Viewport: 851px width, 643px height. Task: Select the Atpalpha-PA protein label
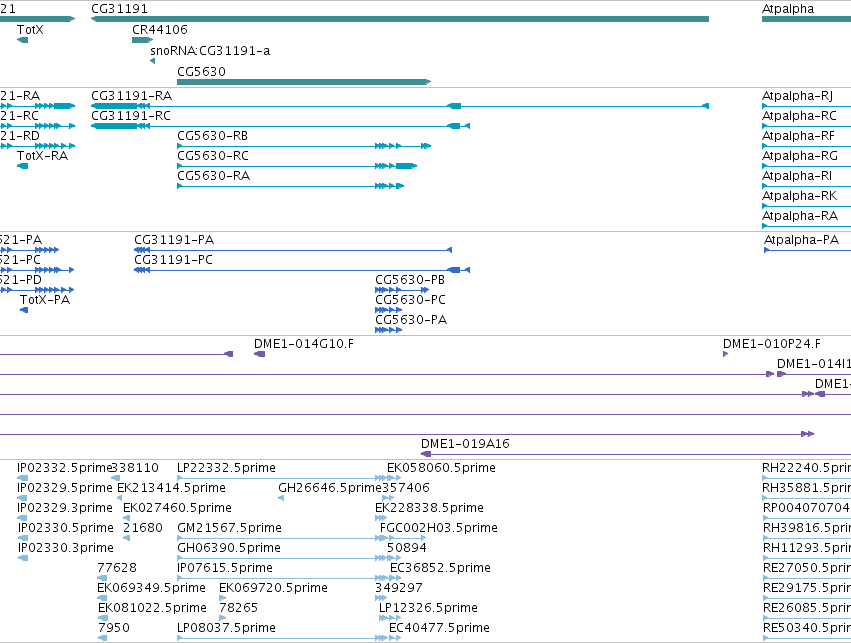(801, 240)
